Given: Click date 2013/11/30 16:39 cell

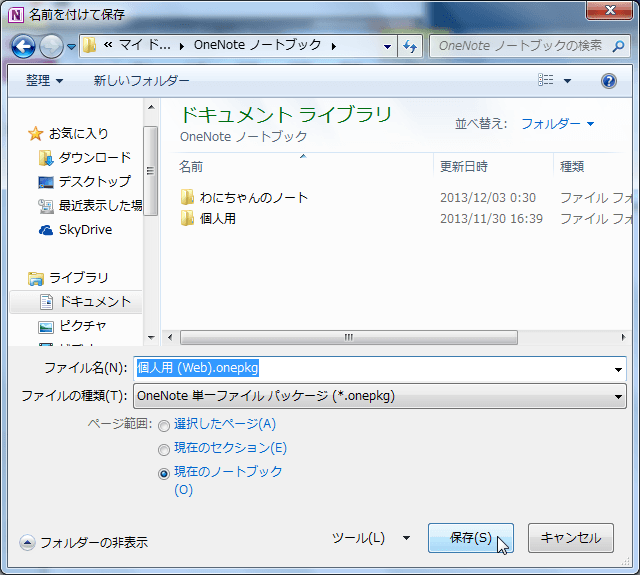Looking at the screenshot, I should pos(491,219).
